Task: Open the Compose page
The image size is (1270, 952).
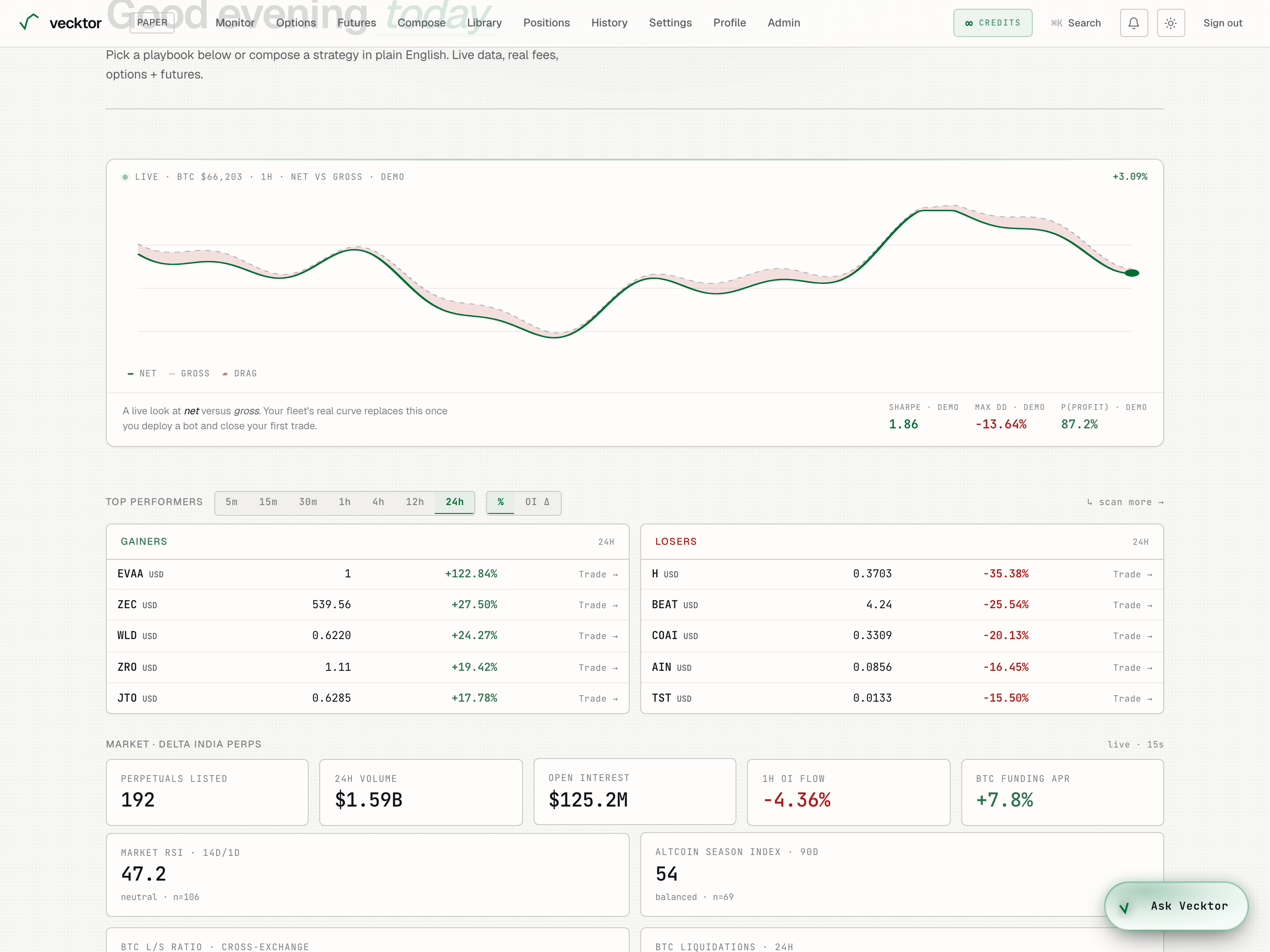Action: pyautogui.click(x=422, y=22)
